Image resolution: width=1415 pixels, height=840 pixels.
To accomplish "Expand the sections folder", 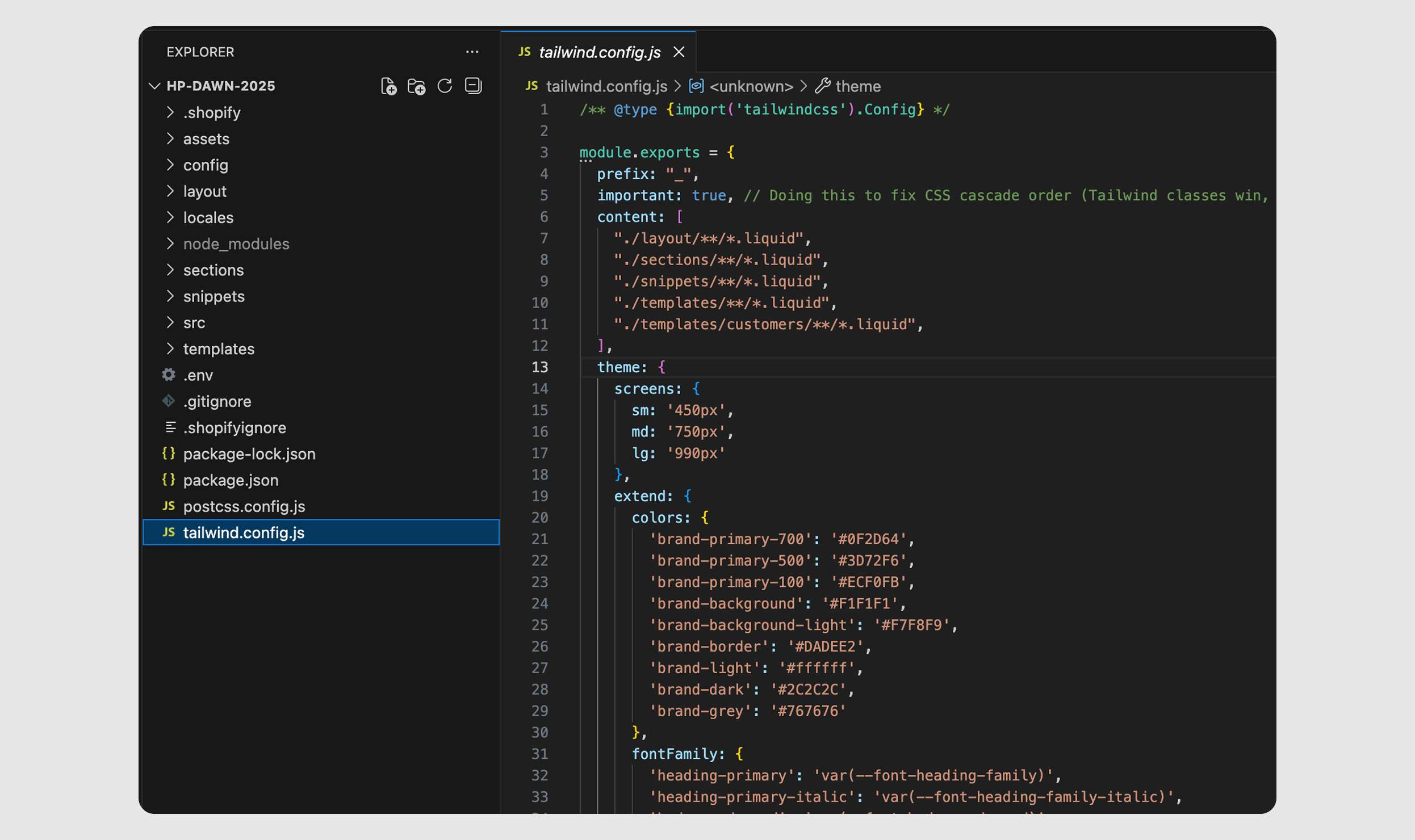I will coord(213,270).
